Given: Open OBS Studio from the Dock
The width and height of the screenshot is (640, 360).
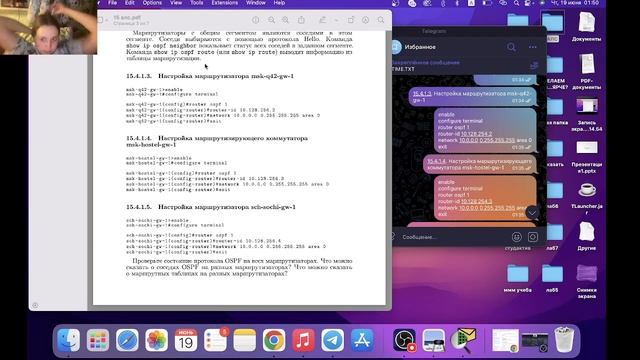Looking at the screenshot, I should pos(404,340).
